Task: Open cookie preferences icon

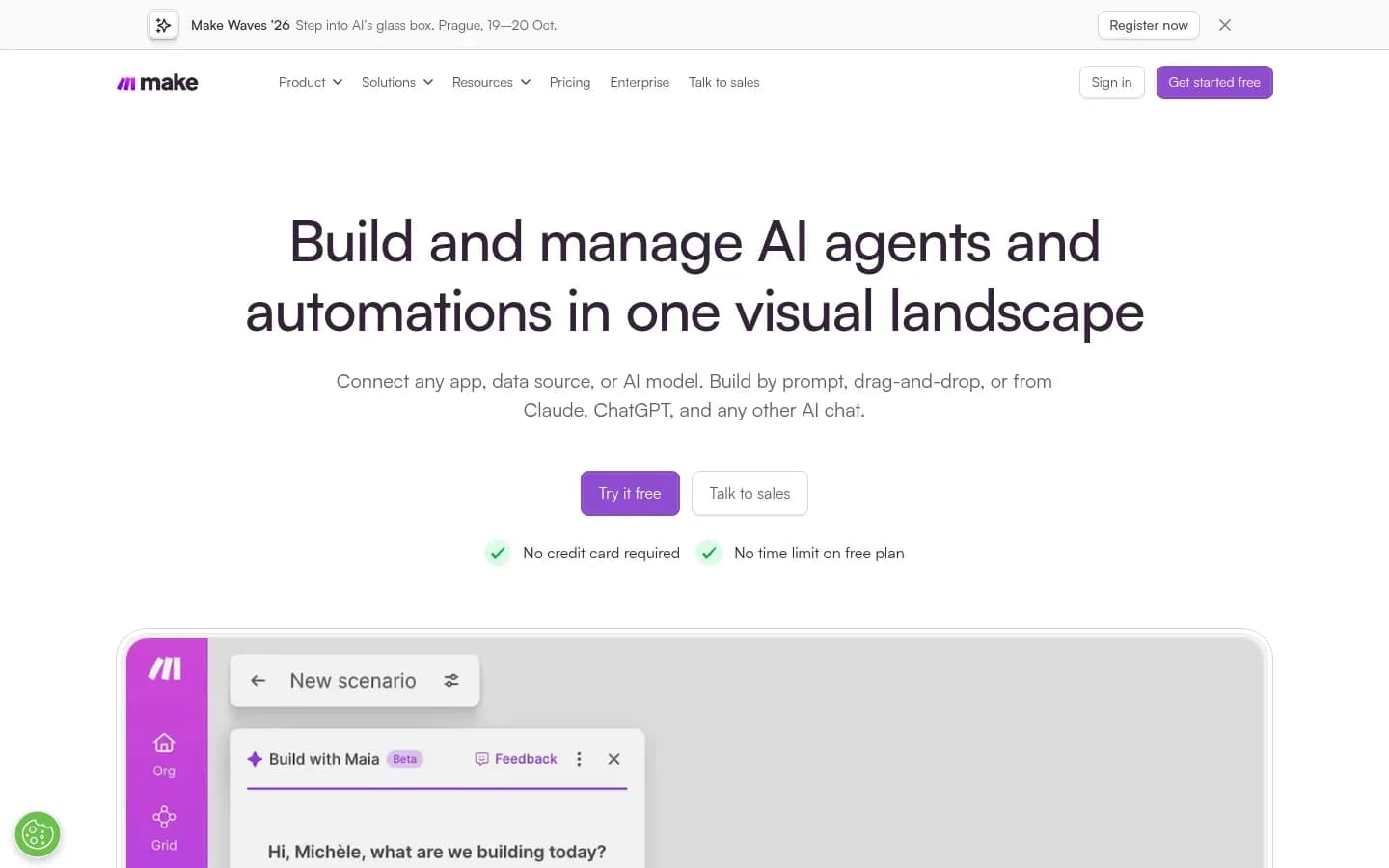Action: 38,834
